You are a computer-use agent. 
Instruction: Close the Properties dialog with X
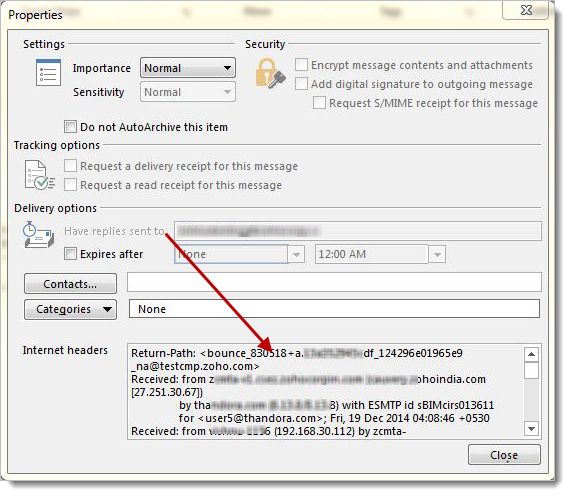526,10
